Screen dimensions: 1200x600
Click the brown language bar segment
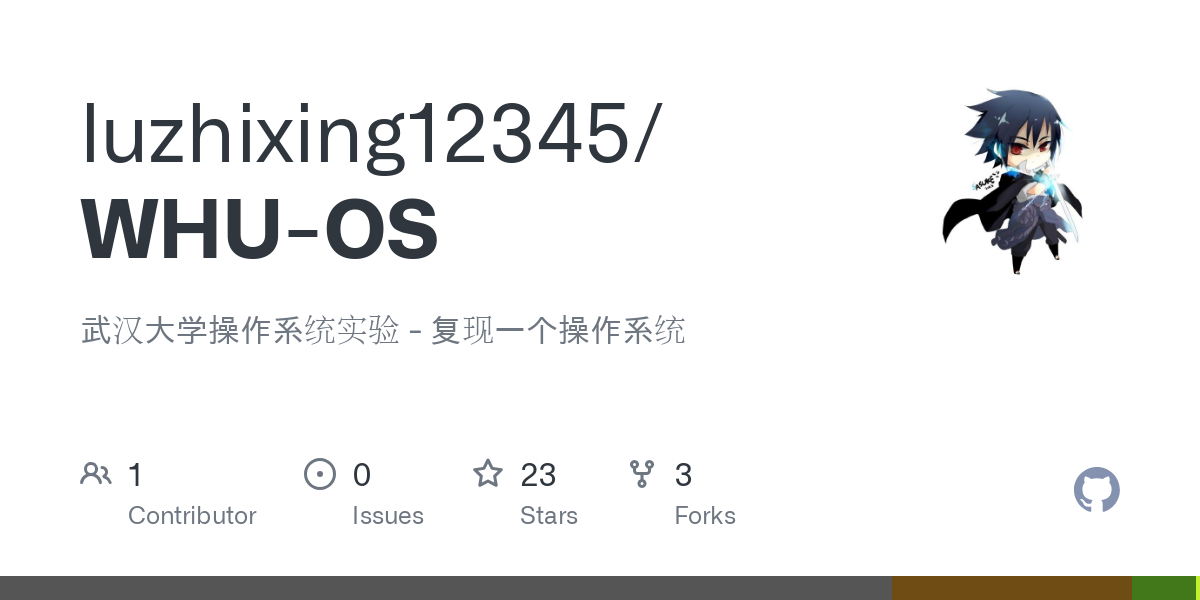pos(1012,588)
